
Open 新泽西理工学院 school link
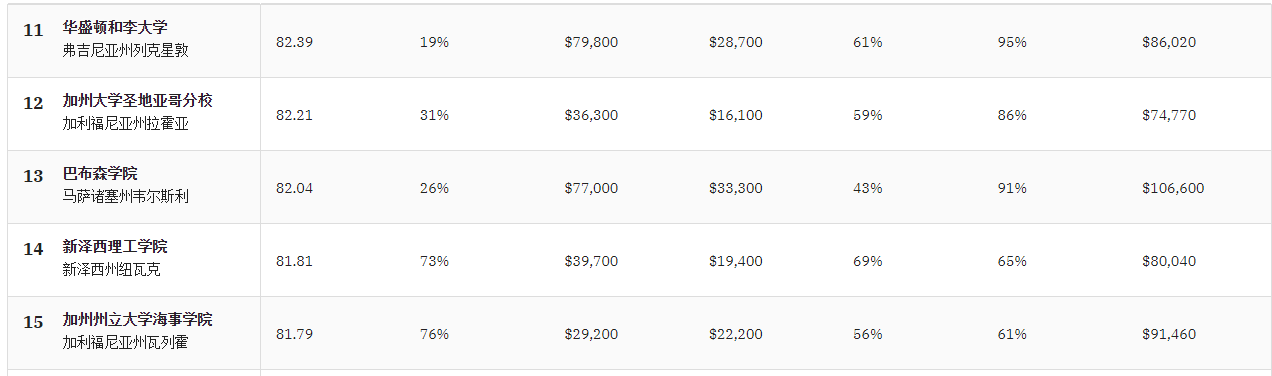tap(115, 247)
